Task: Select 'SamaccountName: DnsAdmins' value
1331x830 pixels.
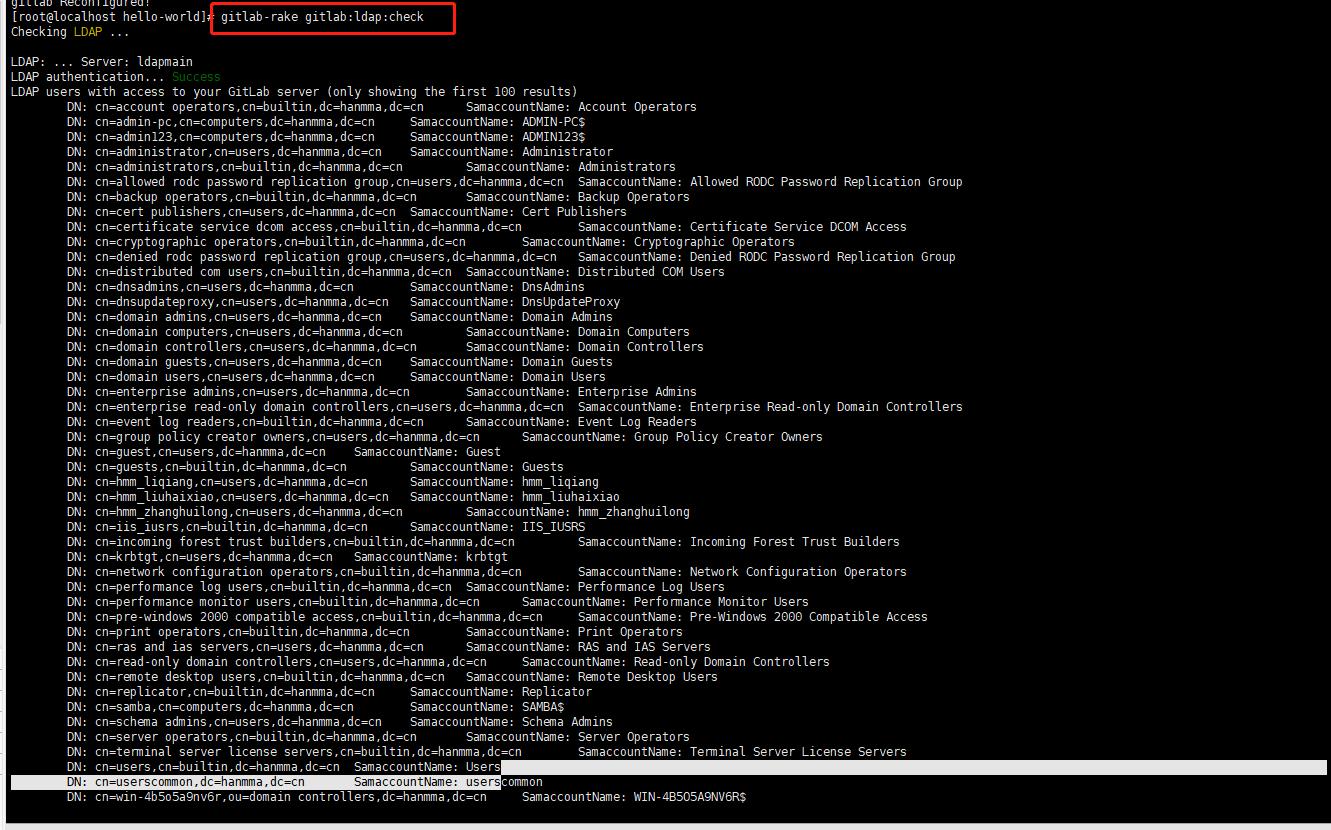Action: coord(498,287)
